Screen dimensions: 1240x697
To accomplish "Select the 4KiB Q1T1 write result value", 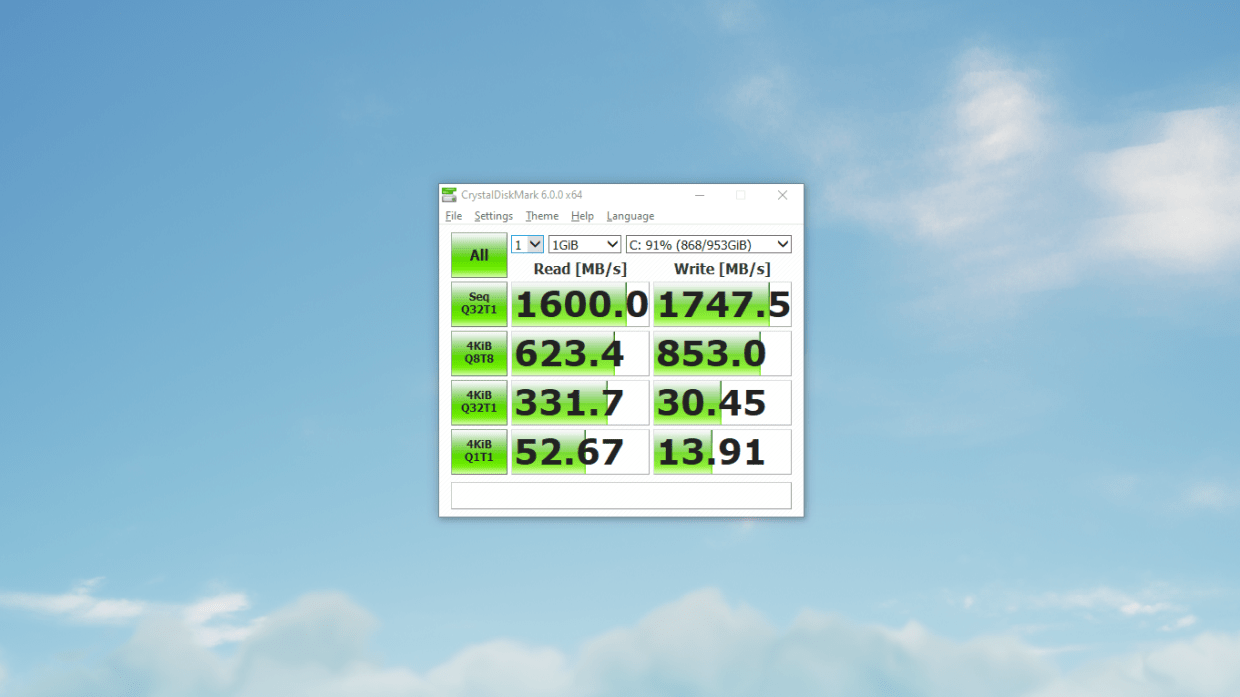I will coord(722,451).
